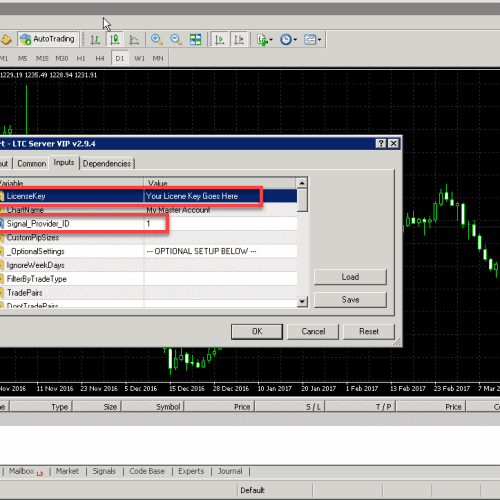Open the Periods clock icon
This screenshot has height=500, width=500.
click(x=286, y=40)
